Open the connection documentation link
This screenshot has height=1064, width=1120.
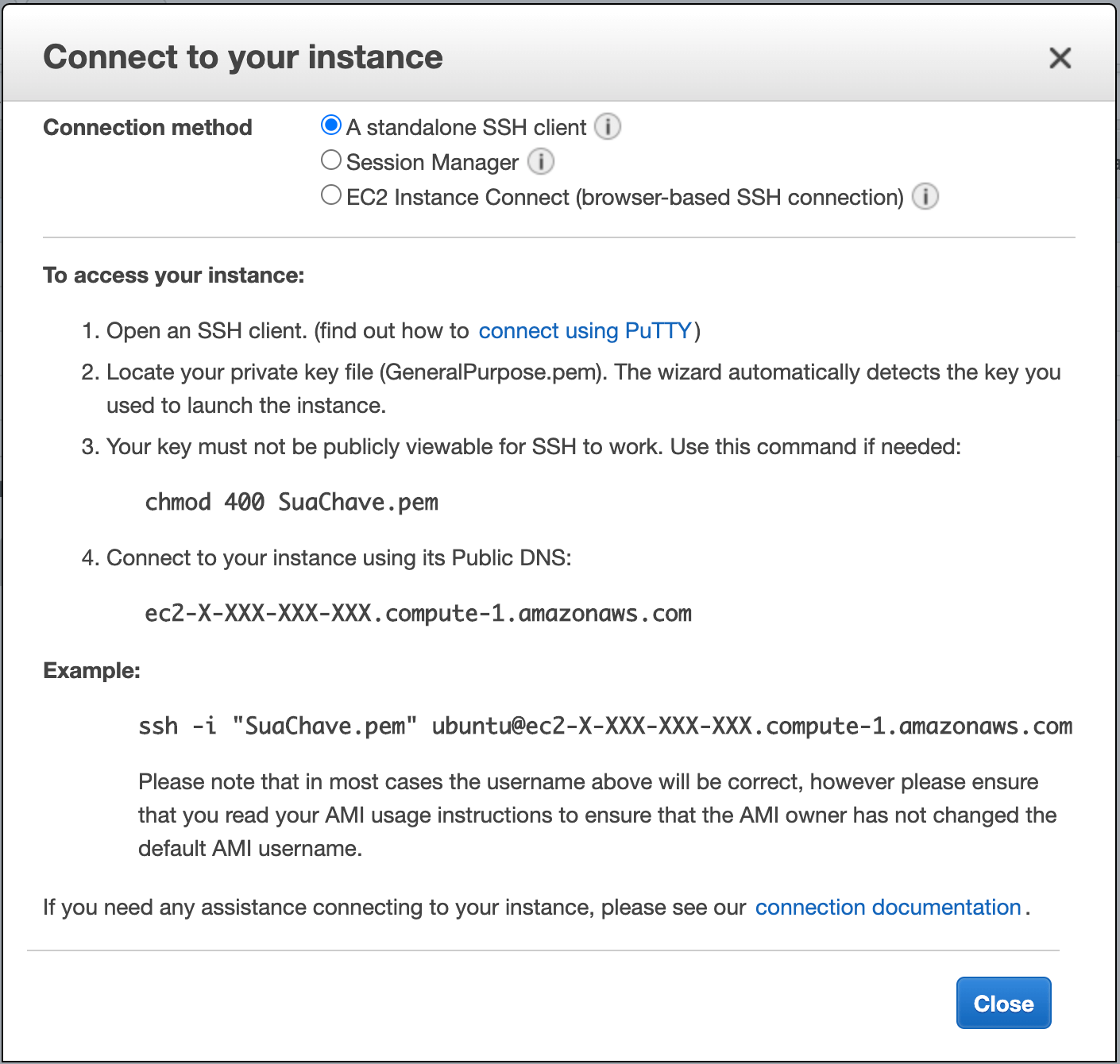pos(888,908)
